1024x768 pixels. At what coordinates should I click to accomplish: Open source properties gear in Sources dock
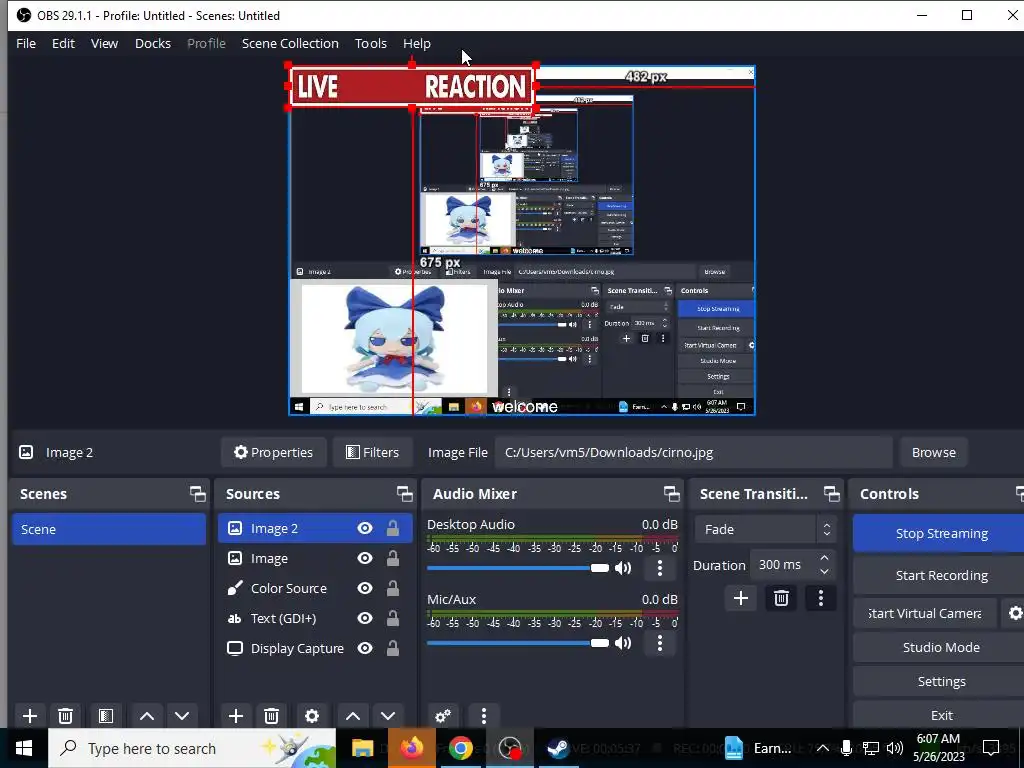312,716
